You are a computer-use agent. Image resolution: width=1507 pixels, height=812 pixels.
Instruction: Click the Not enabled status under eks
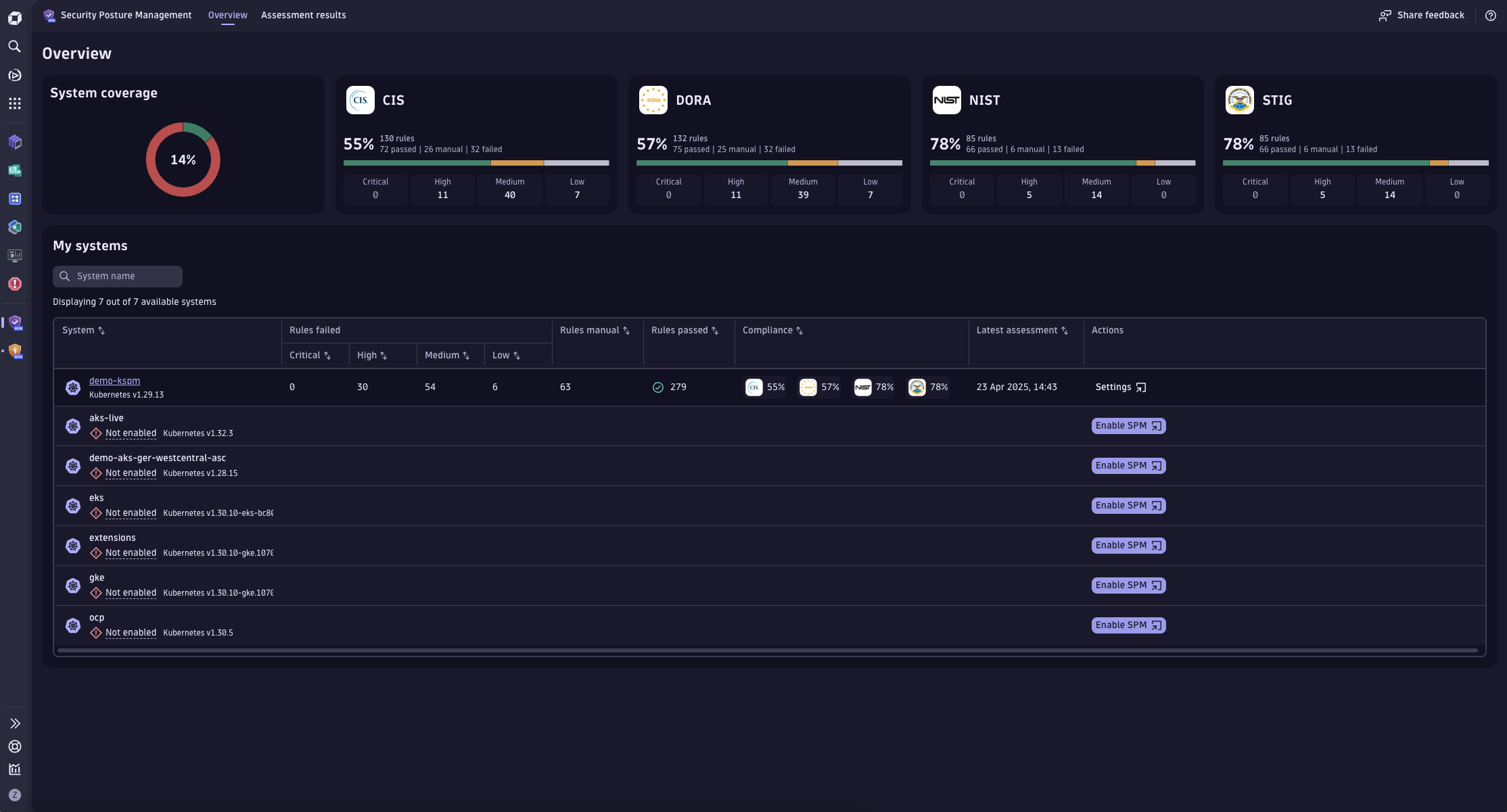[x=131, y=513]
